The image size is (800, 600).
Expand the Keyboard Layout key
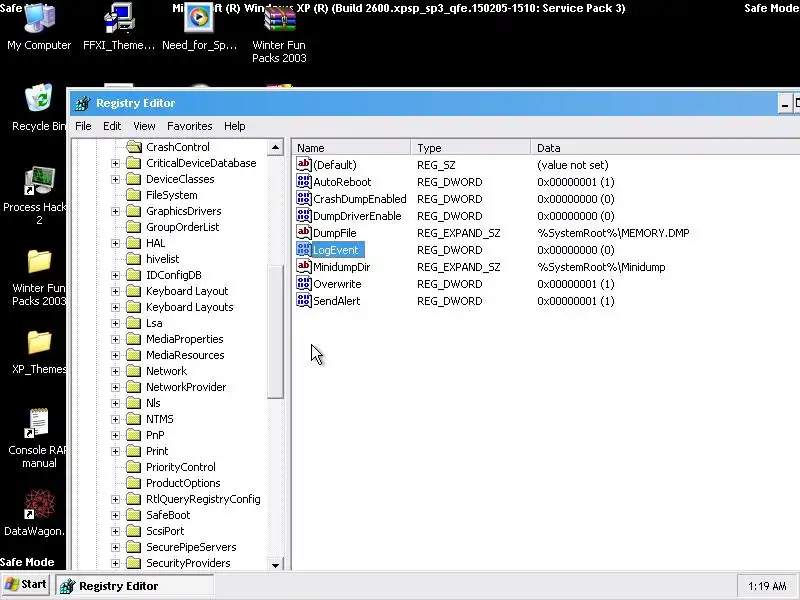(x=115, y=291)
